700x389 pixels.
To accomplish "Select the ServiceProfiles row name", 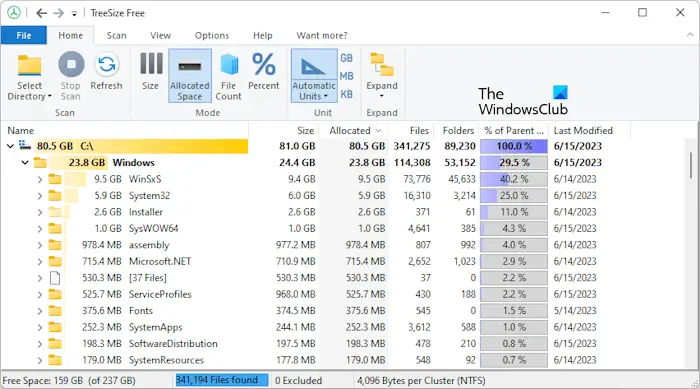I will tap(160, 294).
